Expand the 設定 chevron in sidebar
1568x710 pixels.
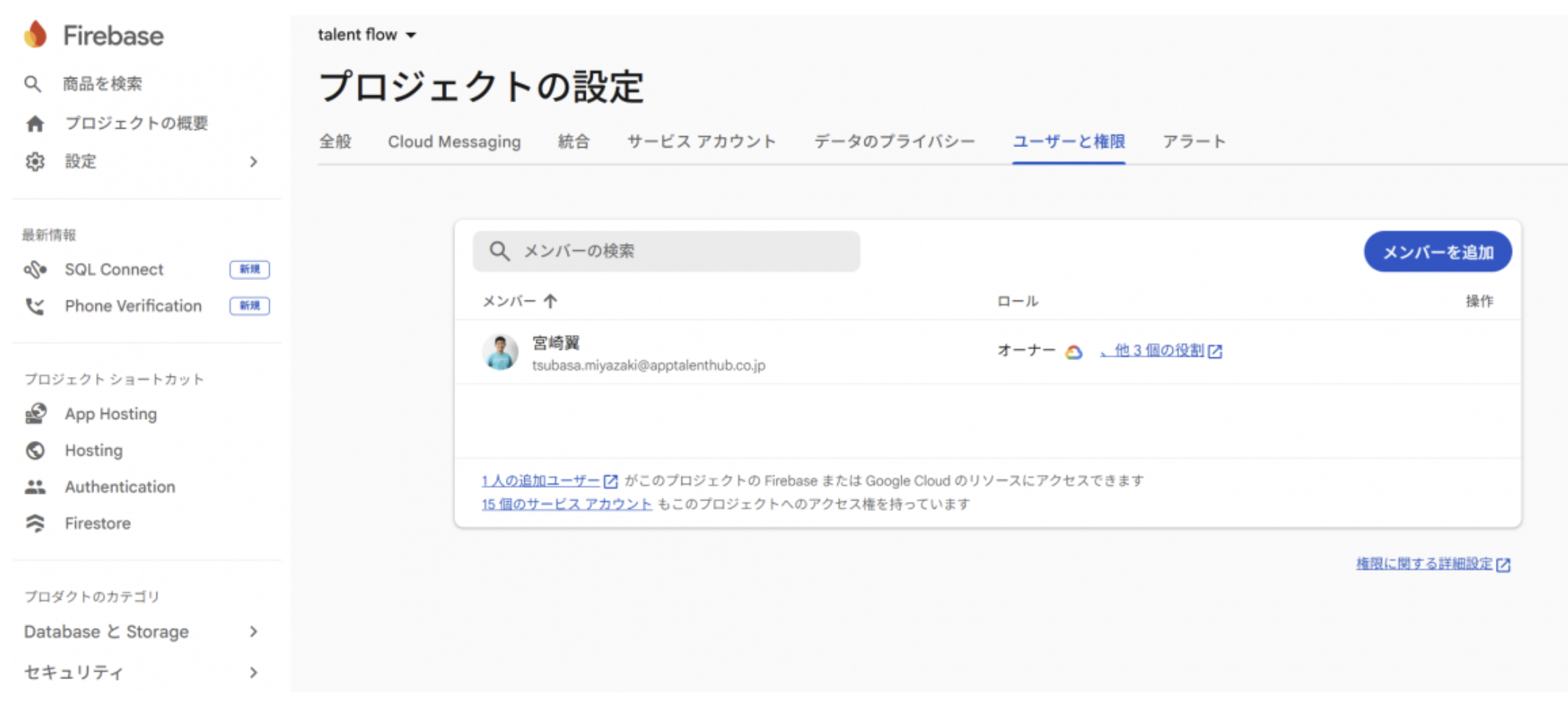(254, 162)
